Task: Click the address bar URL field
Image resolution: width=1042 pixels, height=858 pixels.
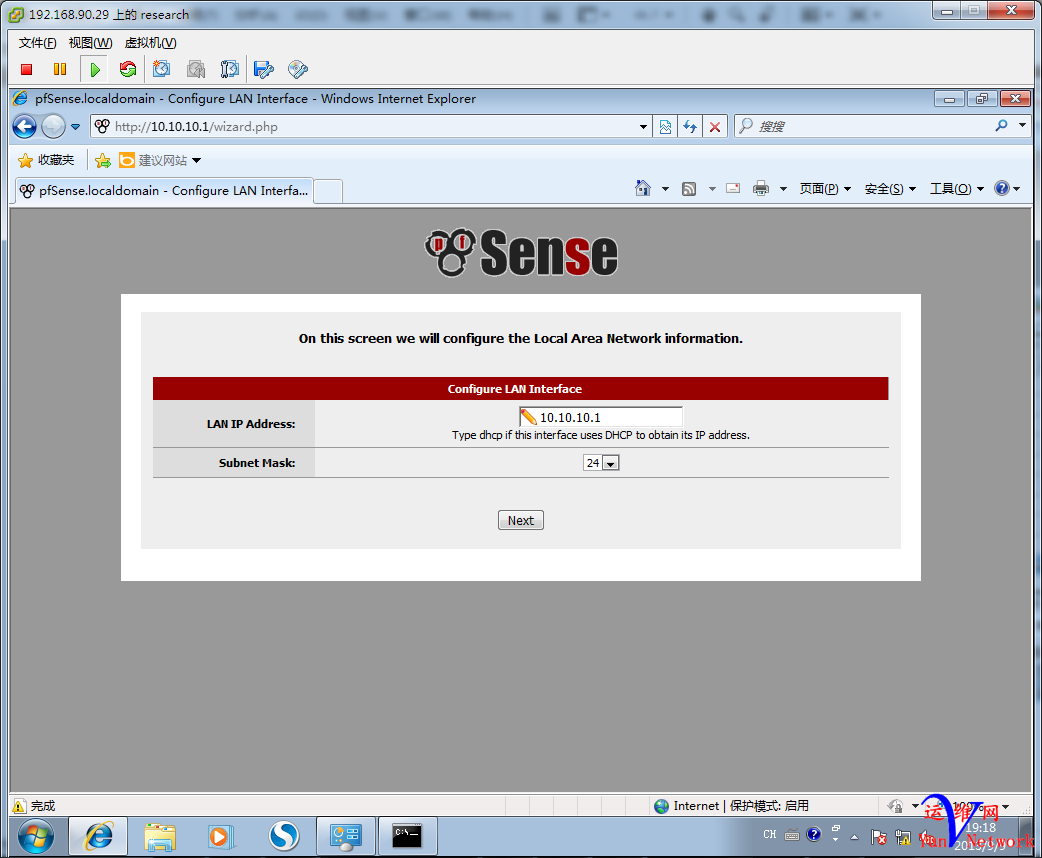Action: pyautogui.click(x=372, y=126)
